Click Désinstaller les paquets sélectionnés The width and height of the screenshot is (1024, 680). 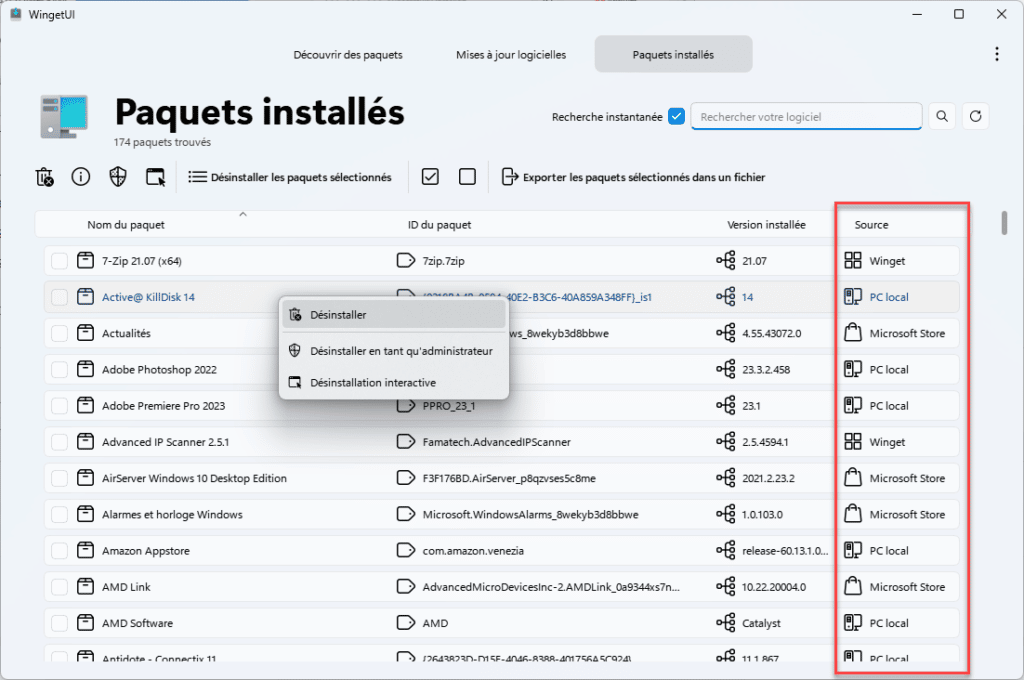point(290,177)
